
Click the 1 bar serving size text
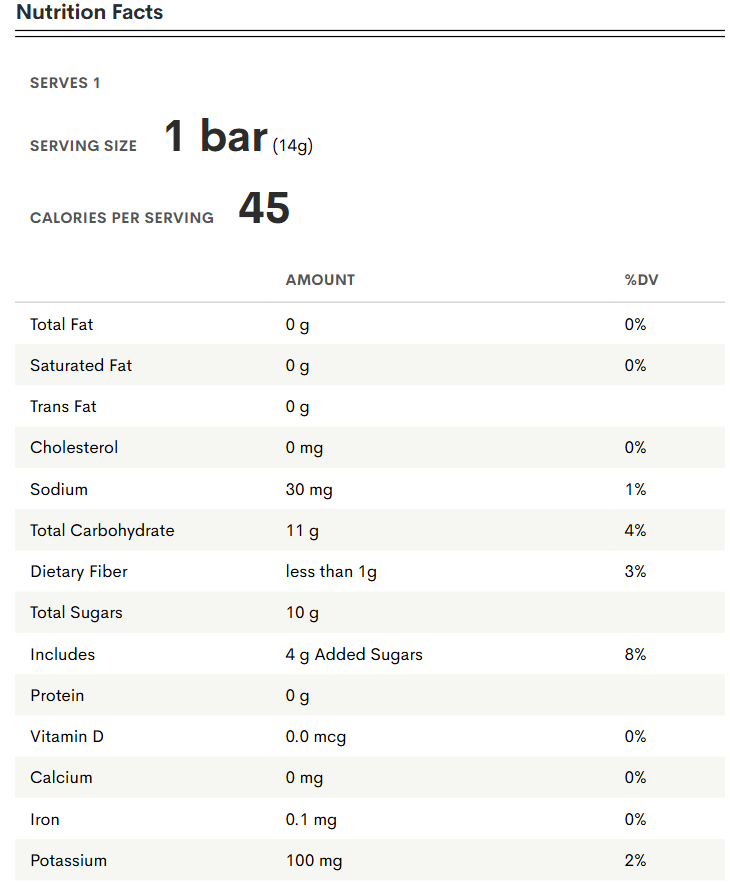216,137
